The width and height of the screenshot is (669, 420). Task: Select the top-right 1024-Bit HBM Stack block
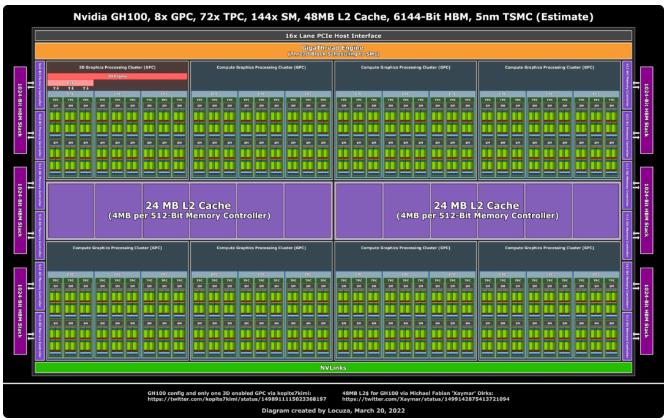click(646, 110)
